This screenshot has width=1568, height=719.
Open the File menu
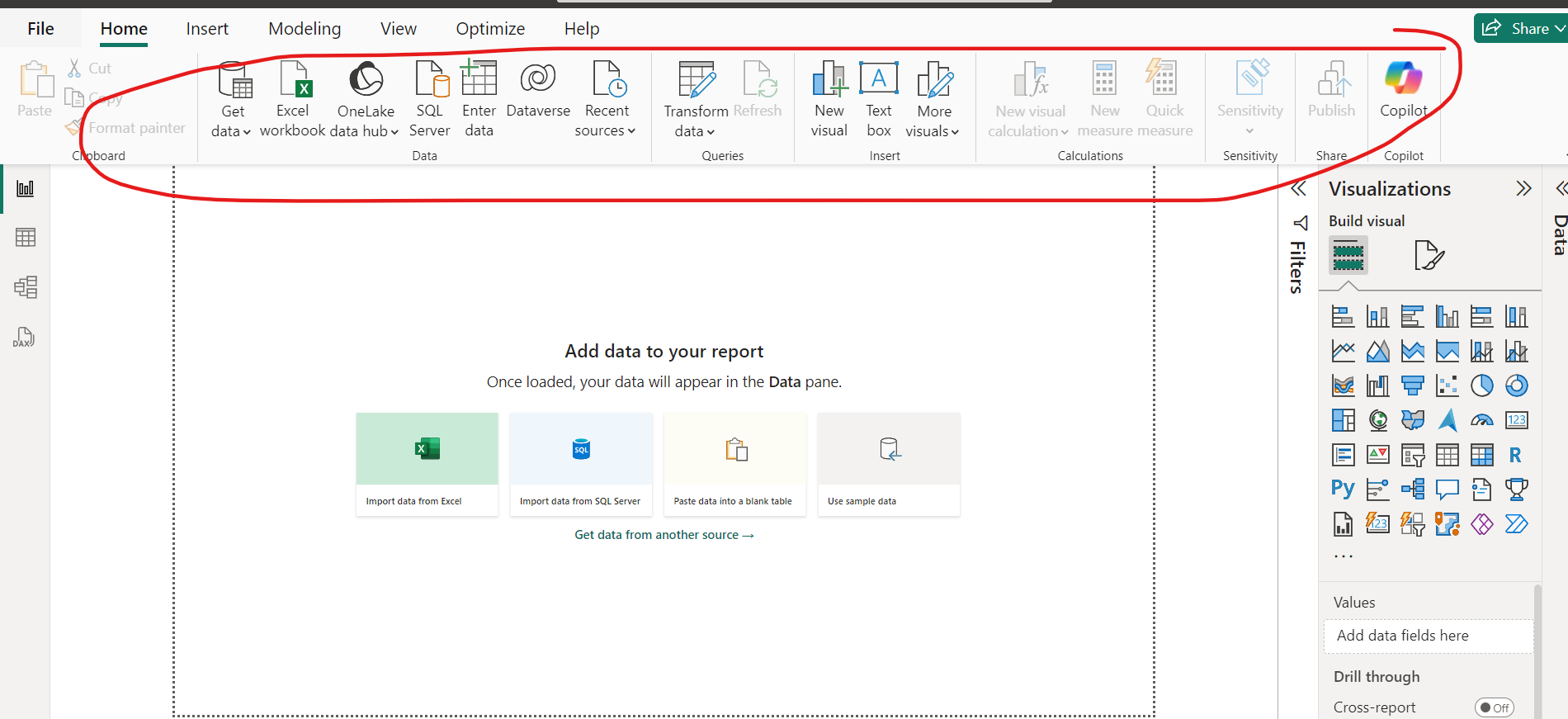[40, 29]
